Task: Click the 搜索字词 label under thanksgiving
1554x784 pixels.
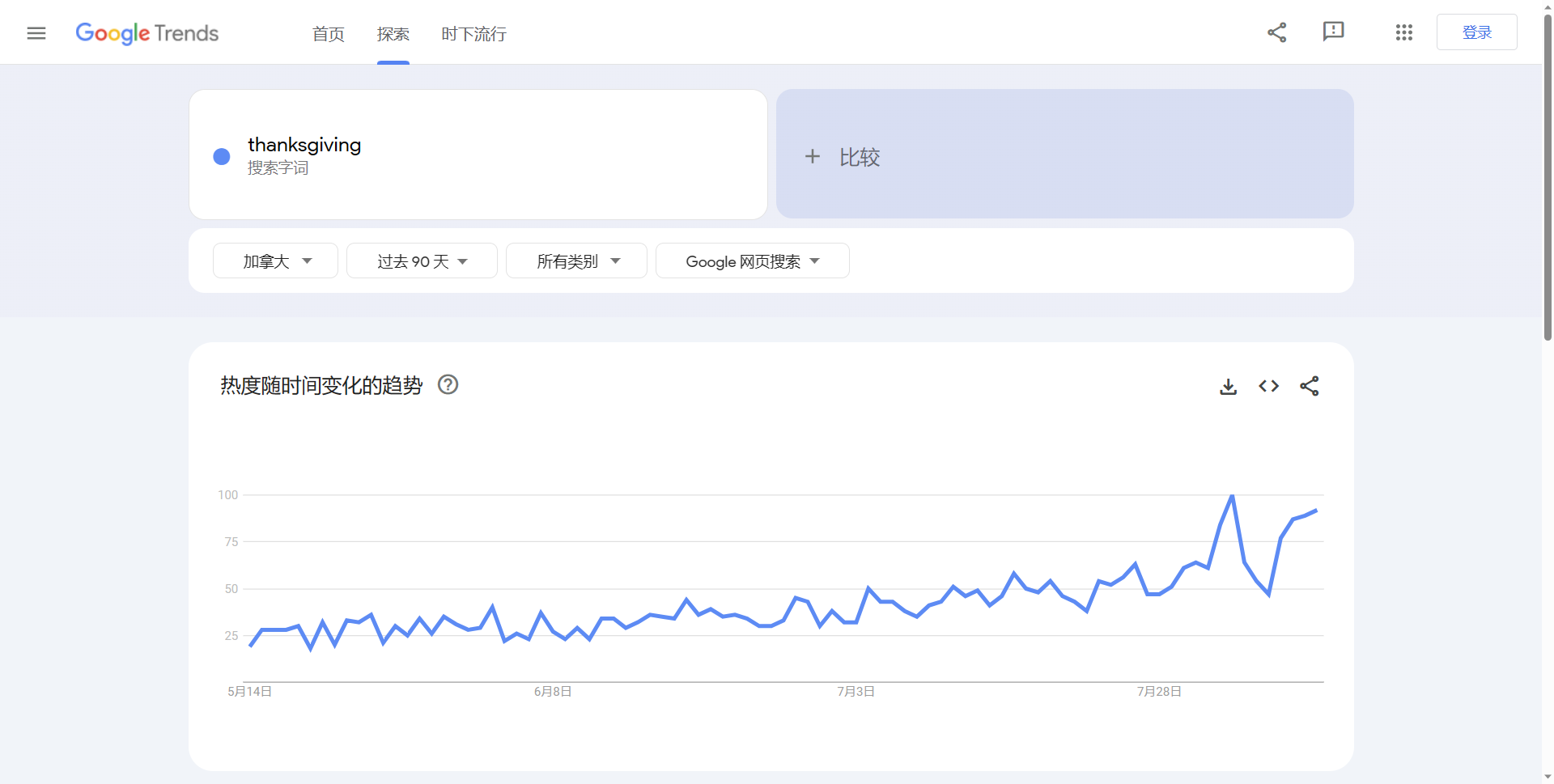Action: 278,167
